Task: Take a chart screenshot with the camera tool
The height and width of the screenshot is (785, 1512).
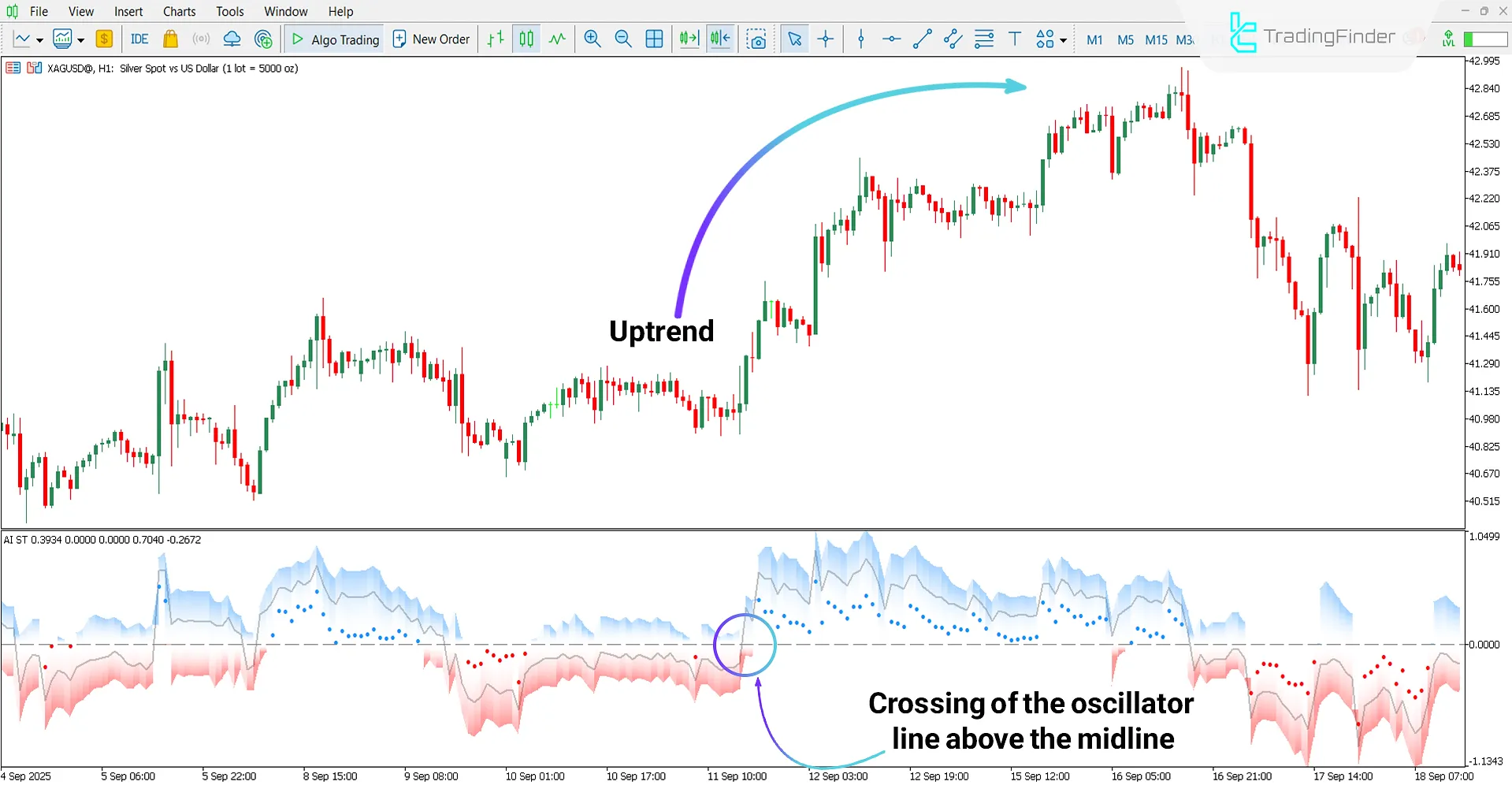Action: click(x=756, y=39)
